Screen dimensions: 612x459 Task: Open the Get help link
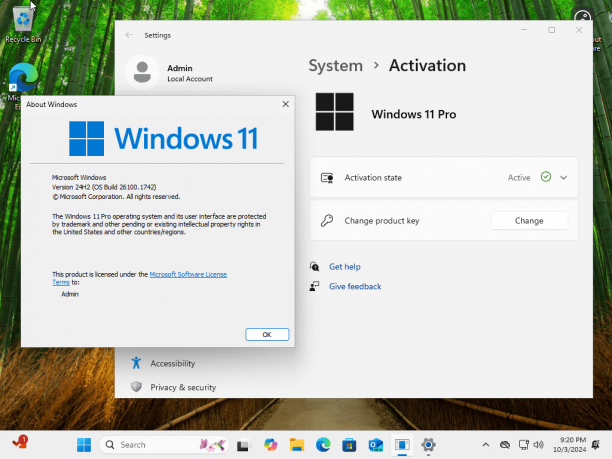pyautogui.click(x=345, y=267)
